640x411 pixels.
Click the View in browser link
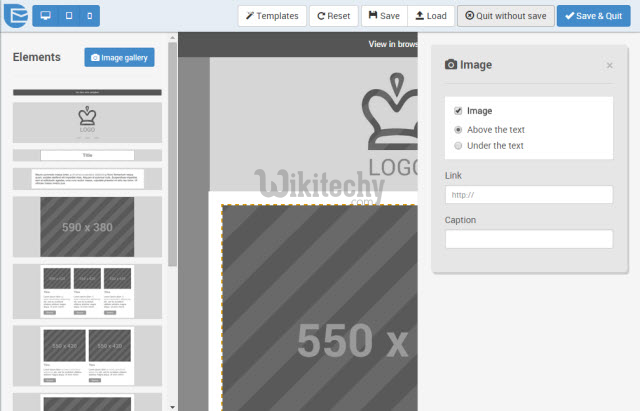[390, 44]
